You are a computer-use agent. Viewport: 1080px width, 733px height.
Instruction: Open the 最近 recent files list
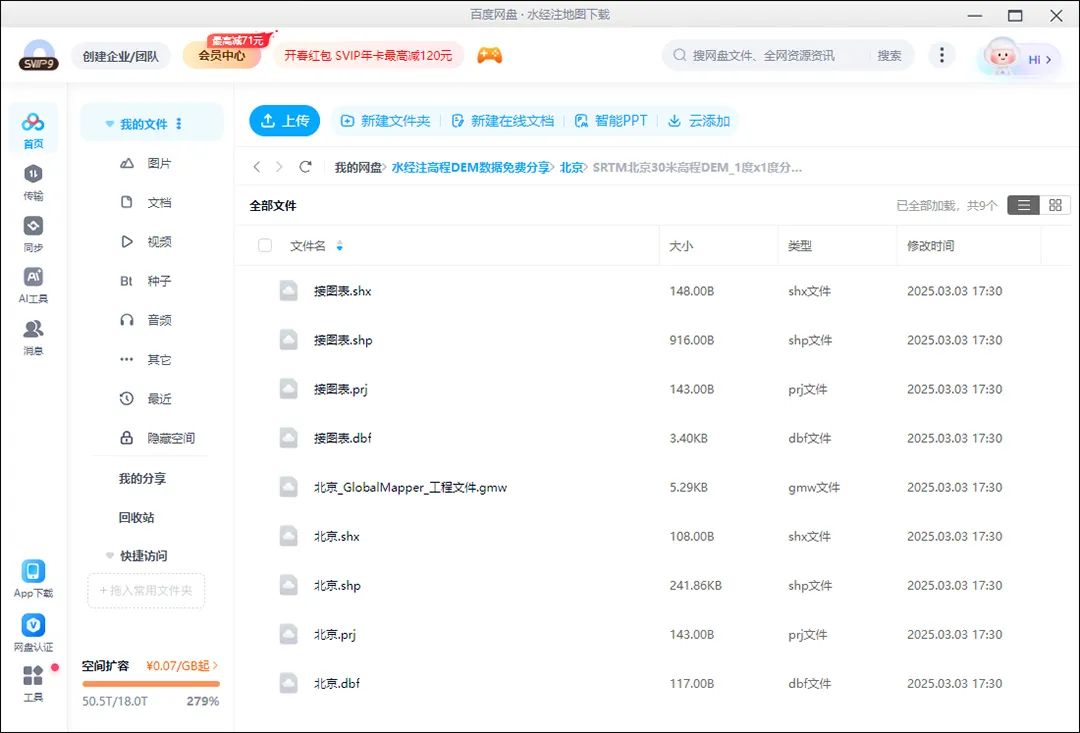click(x=146, y=399)
